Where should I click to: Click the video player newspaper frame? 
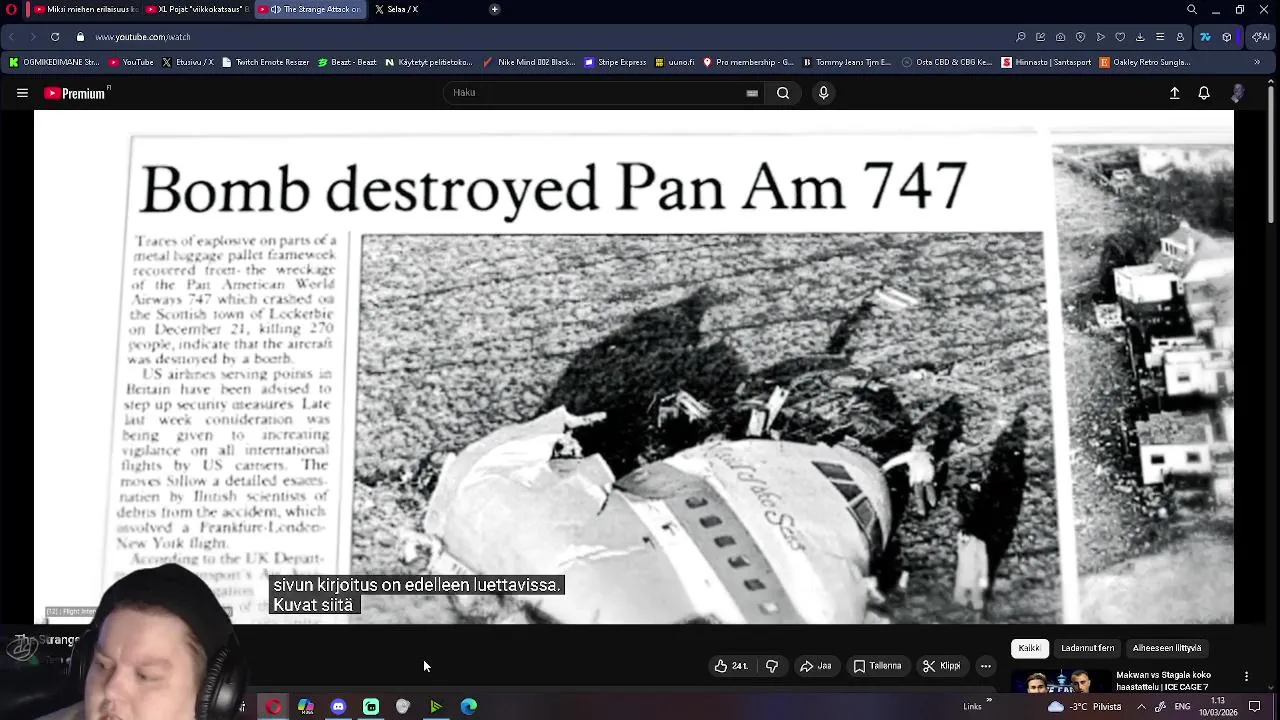pyautogui.click(x=634, y=367)
